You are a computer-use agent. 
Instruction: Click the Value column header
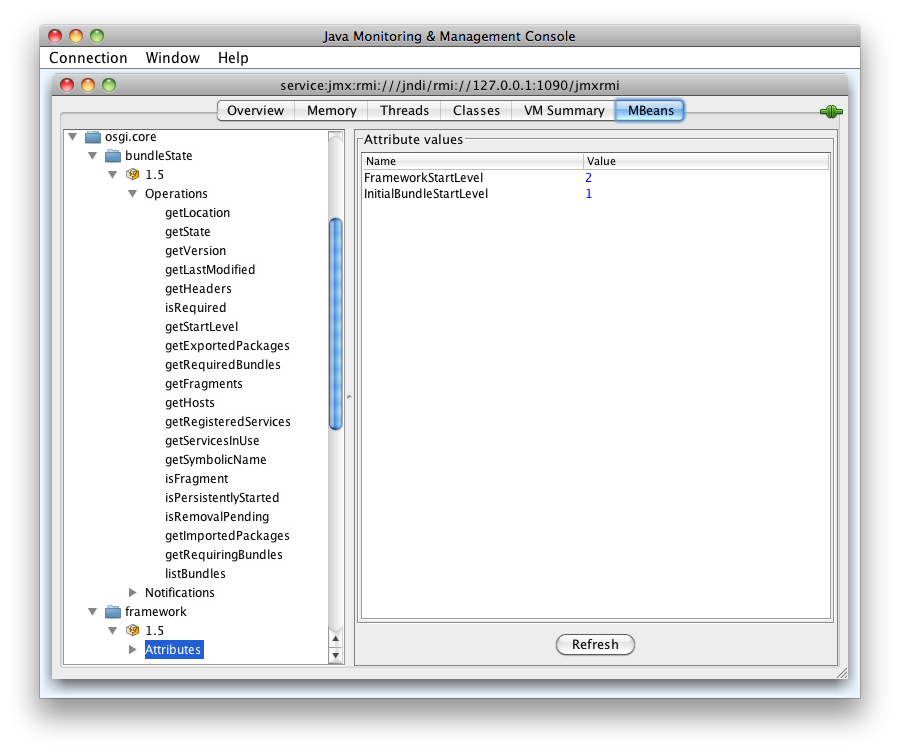pyautogui.click(x=707, y=161)
